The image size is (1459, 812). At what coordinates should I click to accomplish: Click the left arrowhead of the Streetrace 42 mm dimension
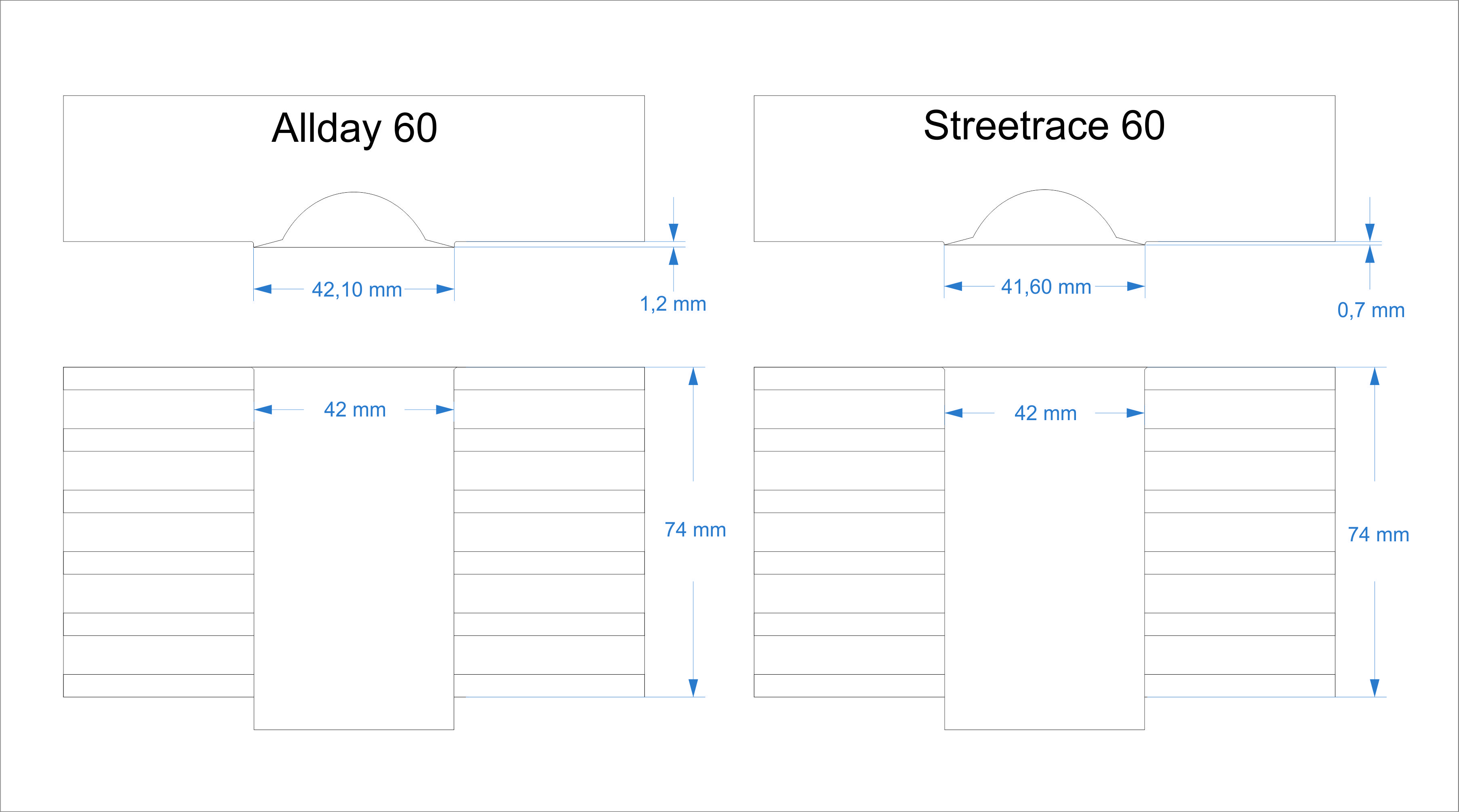[x=954, y=413]
